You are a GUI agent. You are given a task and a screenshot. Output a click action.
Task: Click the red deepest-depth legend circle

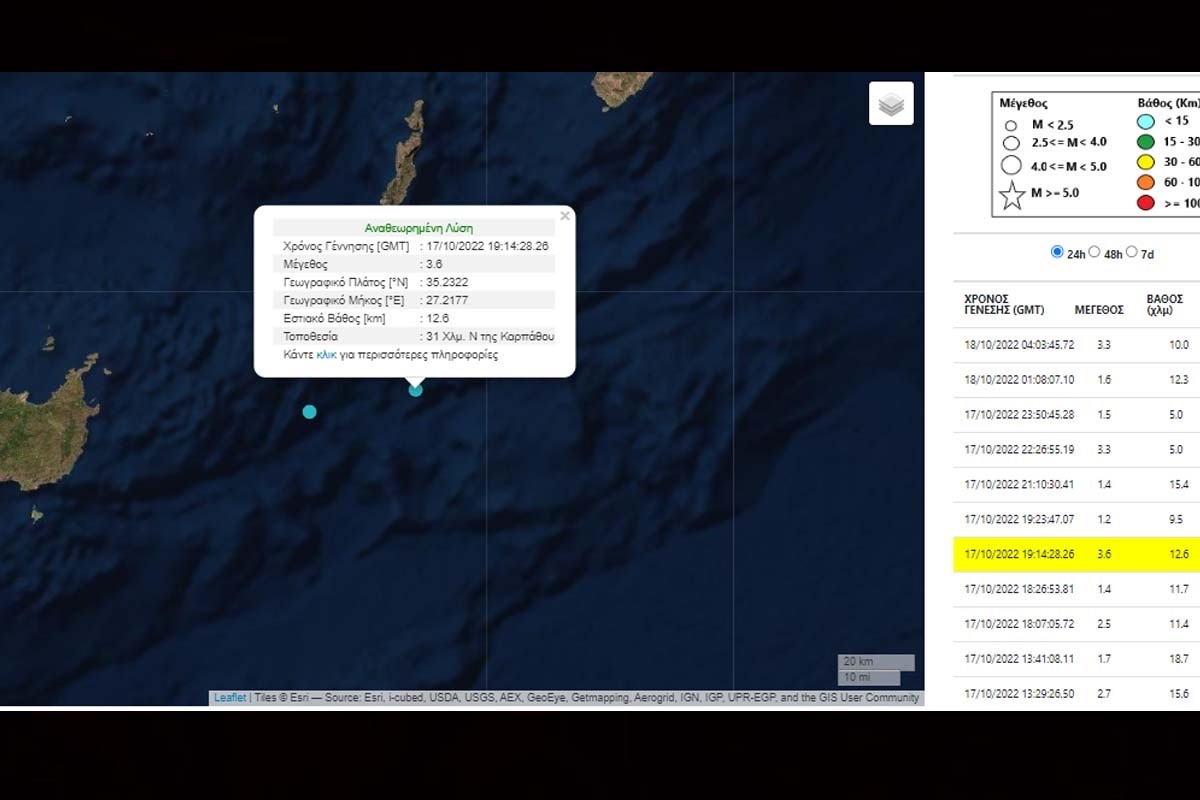tap(1147, 204)
